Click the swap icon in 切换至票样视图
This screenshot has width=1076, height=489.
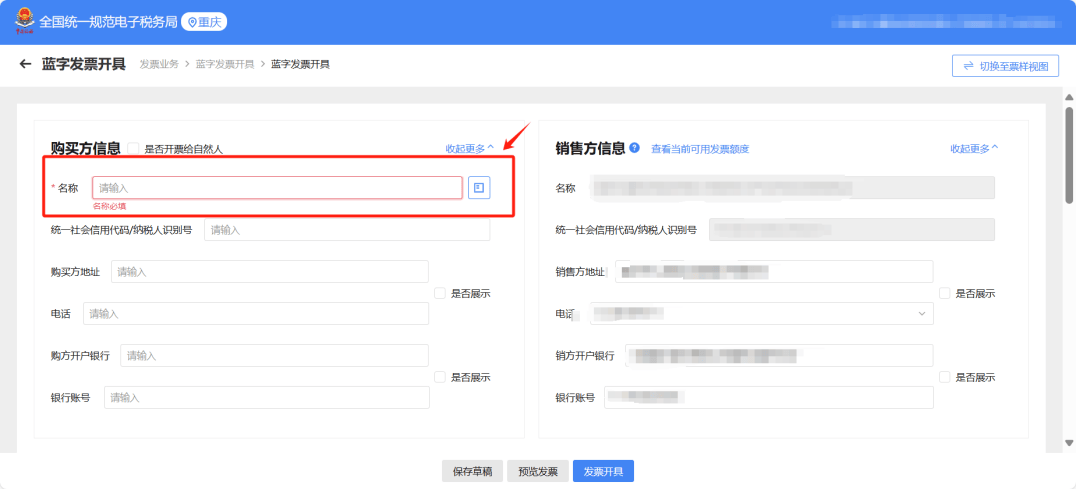[968, 66]
